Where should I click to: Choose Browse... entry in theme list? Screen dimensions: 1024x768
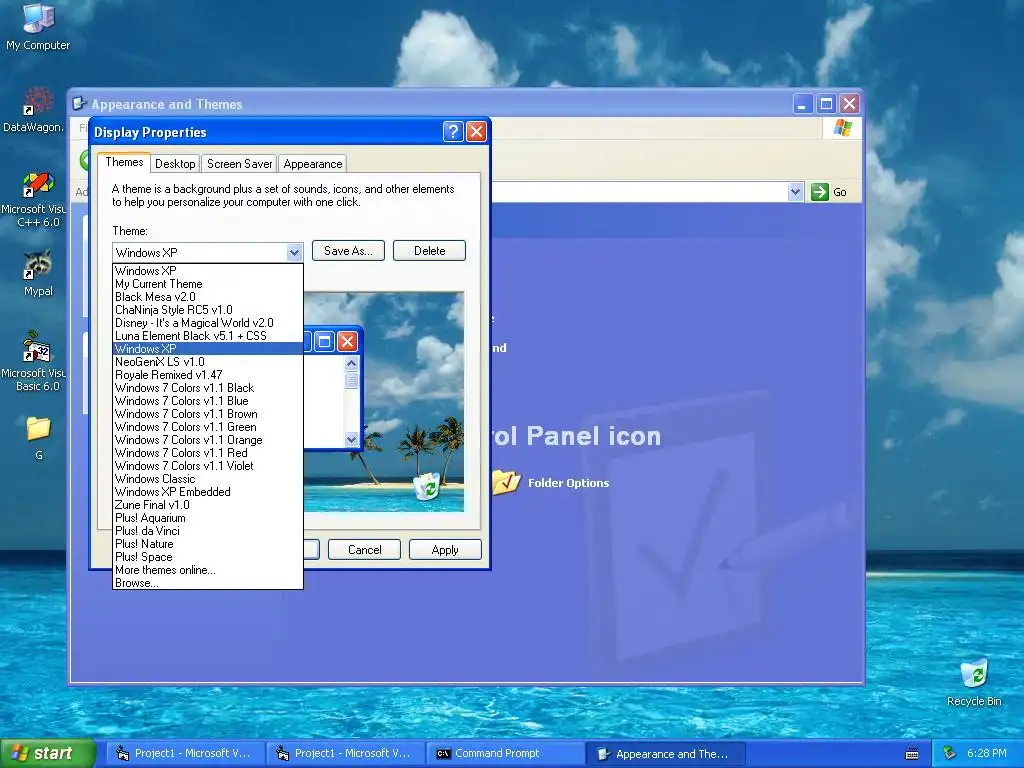208,583
